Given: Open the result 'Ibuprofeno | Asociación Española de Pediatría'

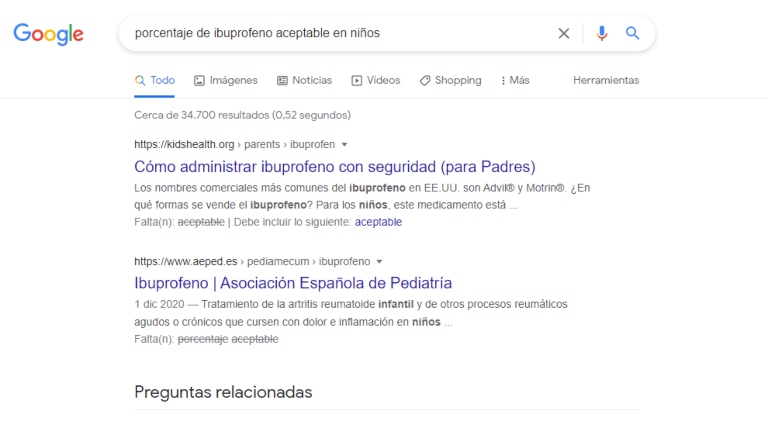Looking at the screenshot, I should pyautogui.click(x=293, y=283).
